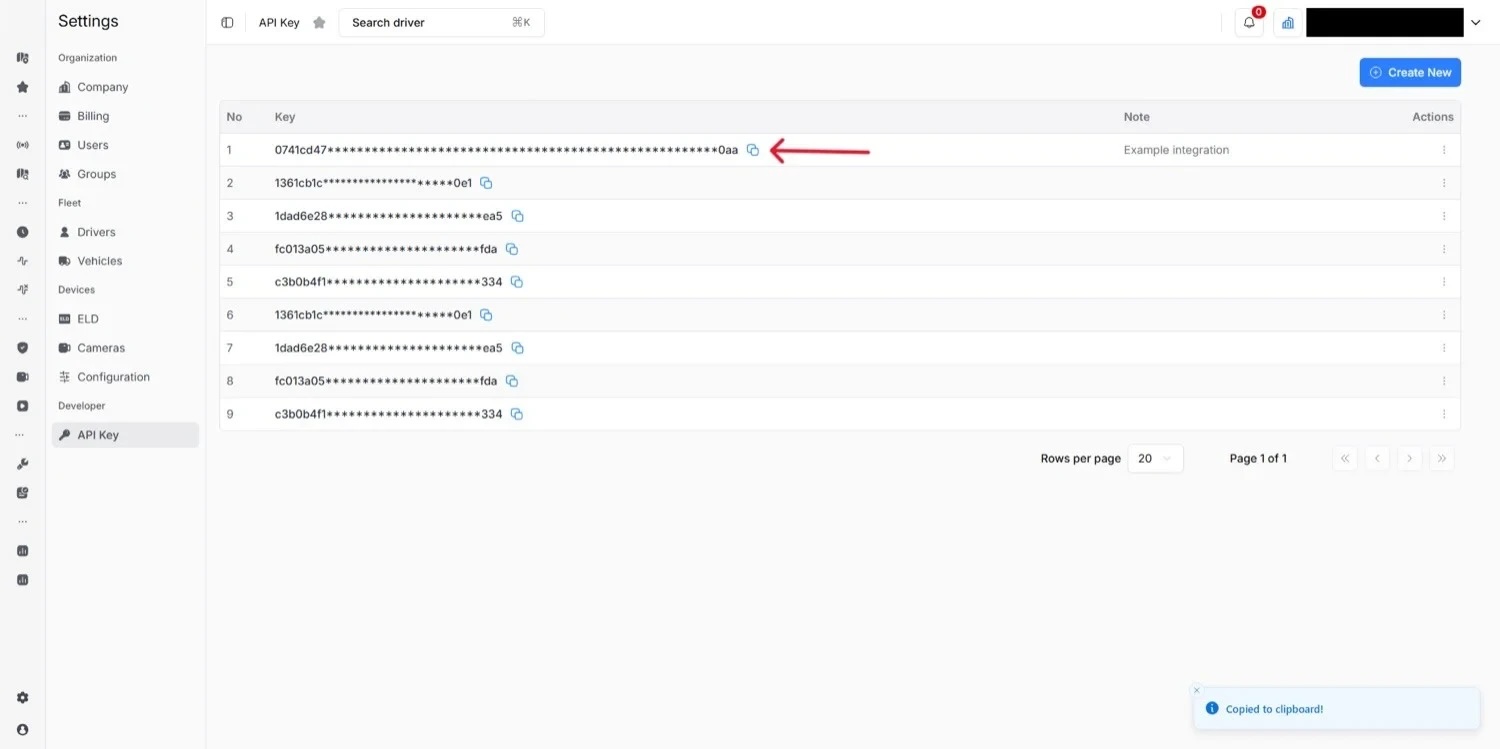Screen dimensions: 1500x749
Task: Copy the 1361cb1c key in row 2
Action: [x=487, y=183]
